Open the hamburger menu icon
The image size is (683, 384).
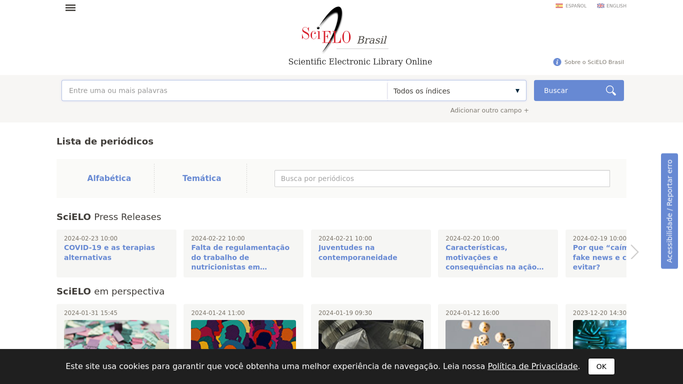[70, 8]
